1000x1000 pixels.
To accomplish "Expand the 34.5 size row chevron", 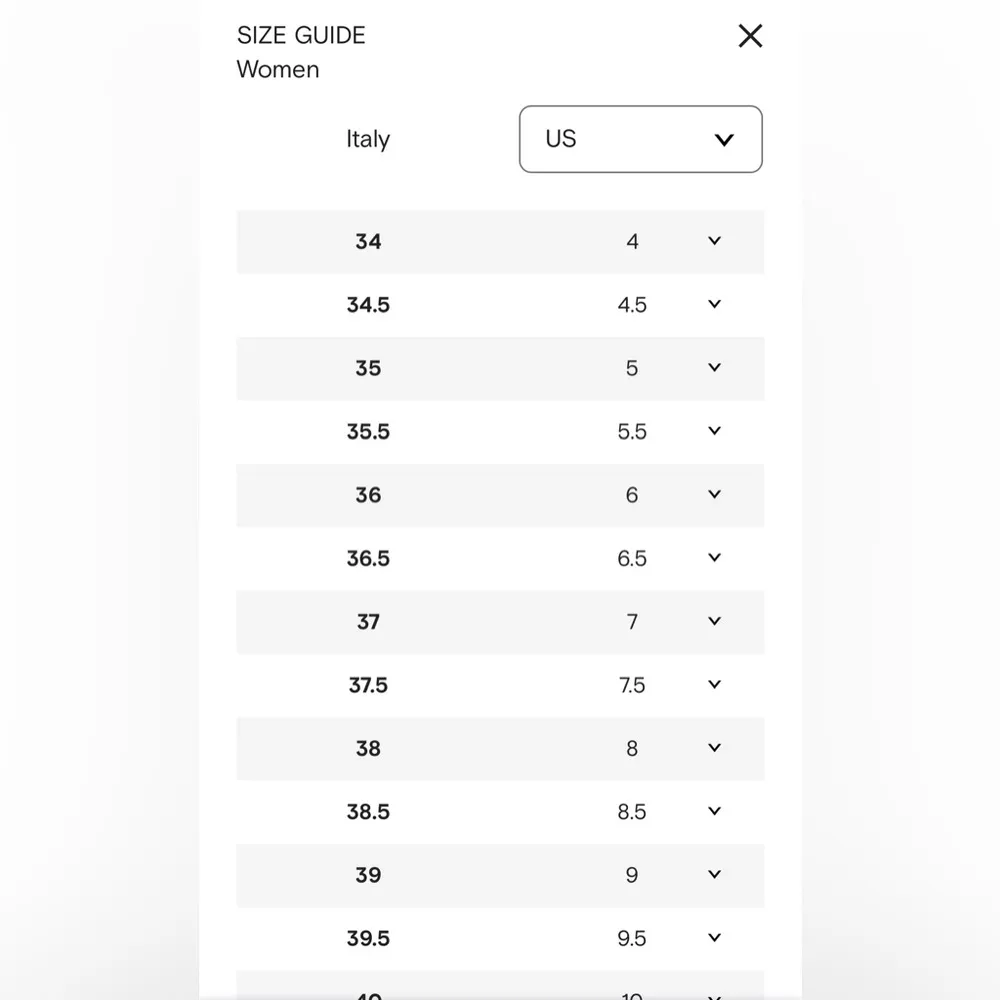I will 714,304.
